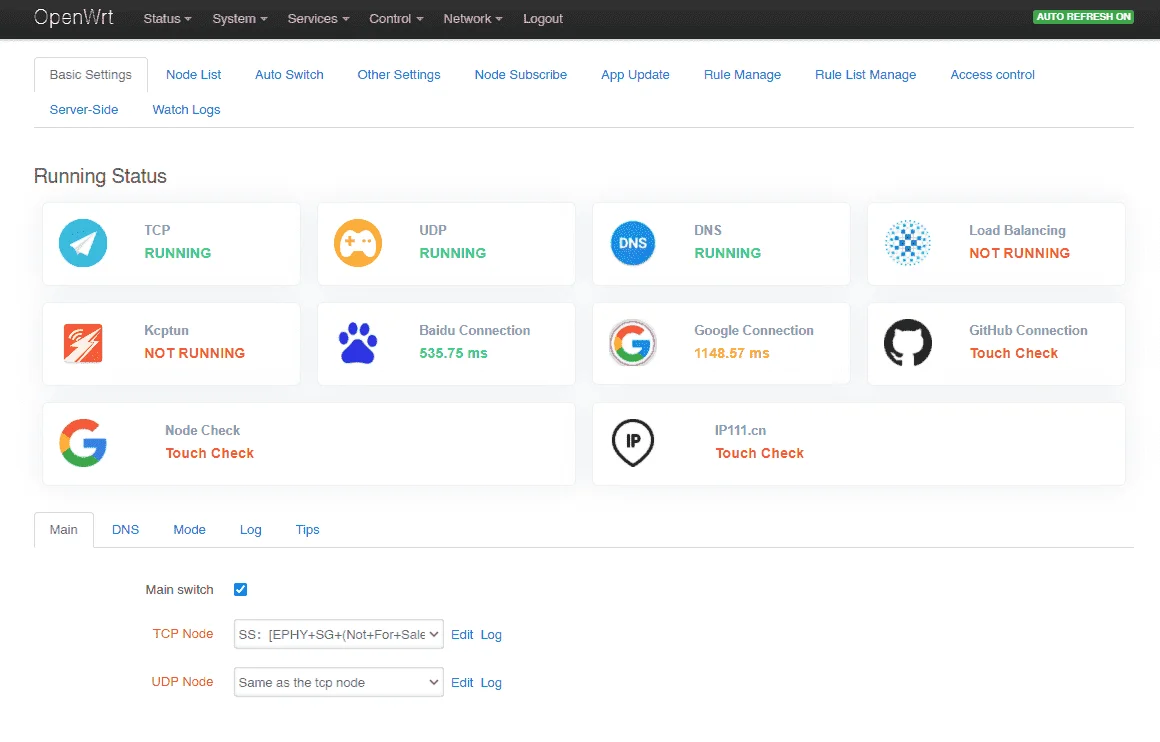Click Log next to UDP Node

491,683
